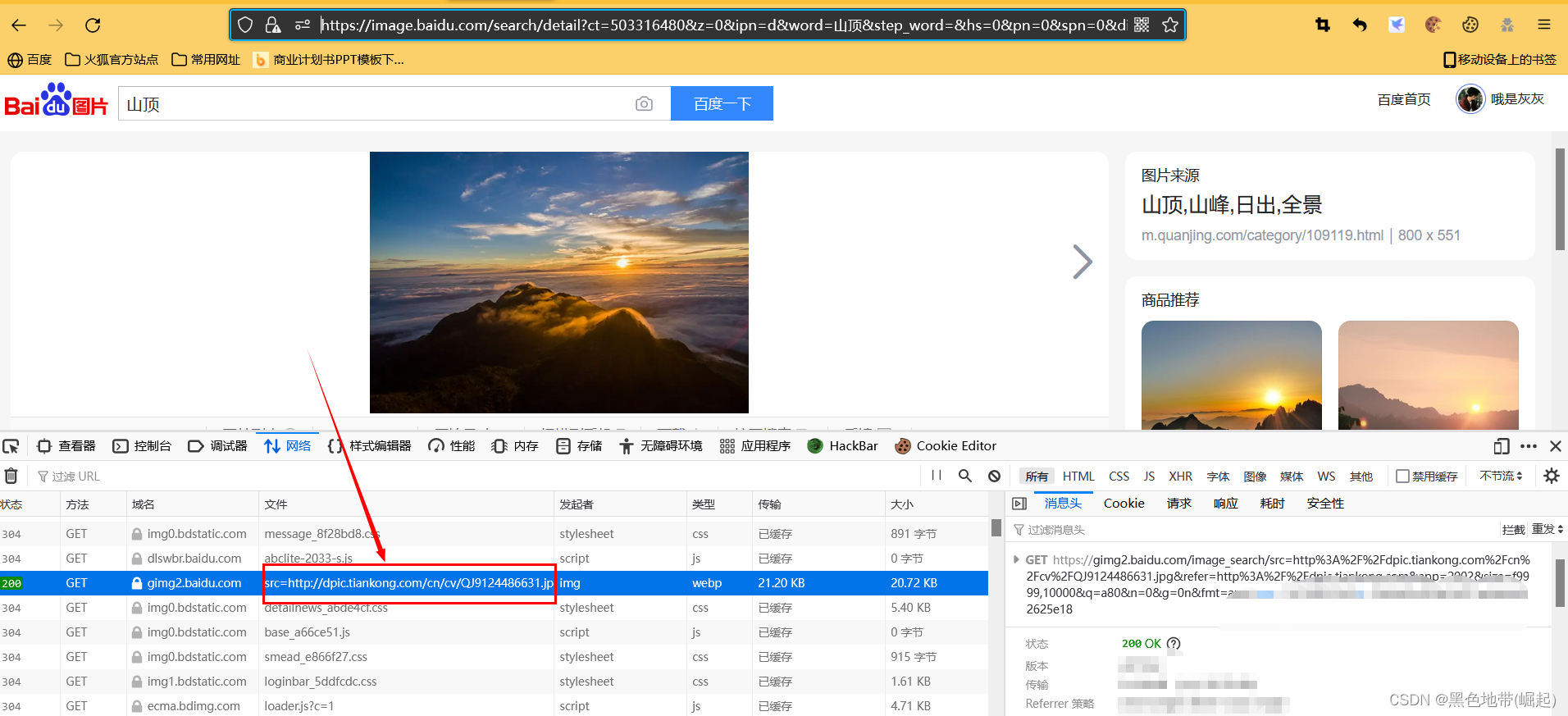Open the Style Editor (样式编辑器) panel
The width and height of the screenshot is (1568, 716).
(369, 446)
